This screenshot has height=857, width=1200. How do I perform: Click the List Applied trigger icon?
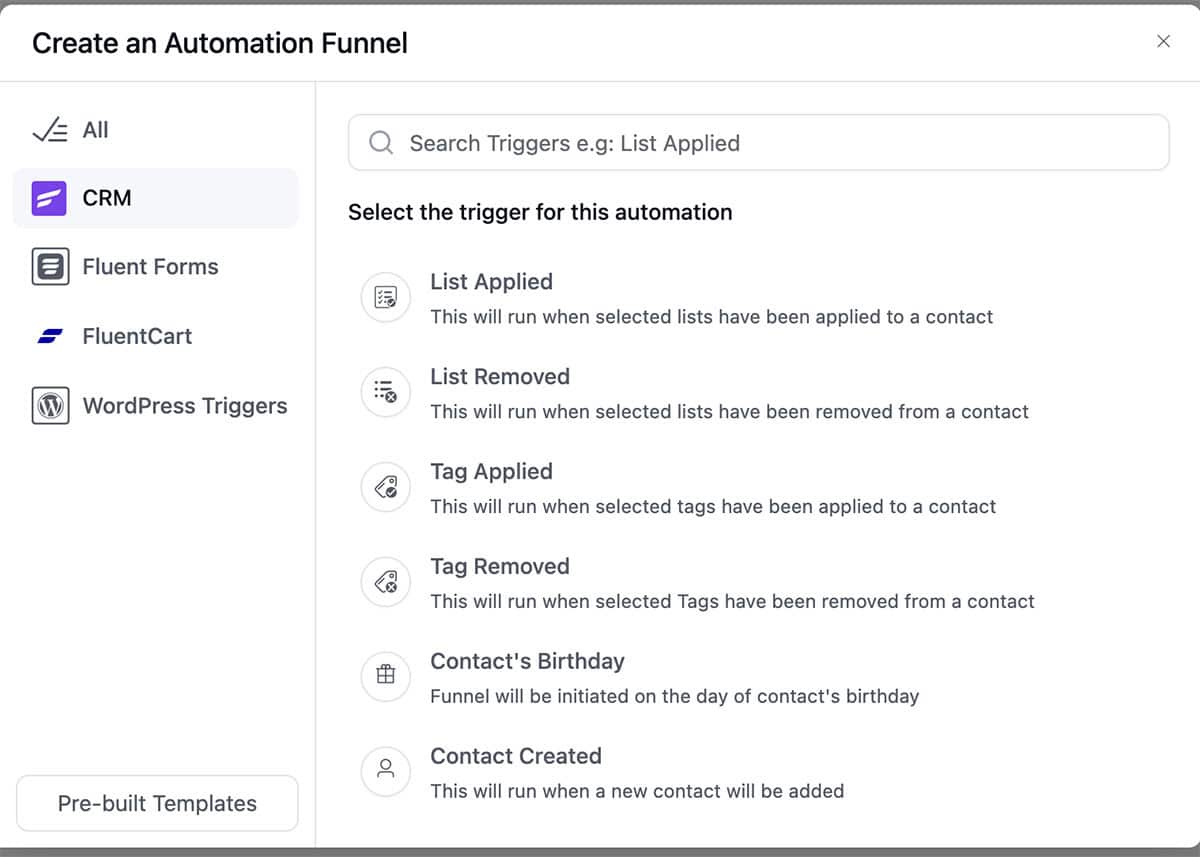385,297
